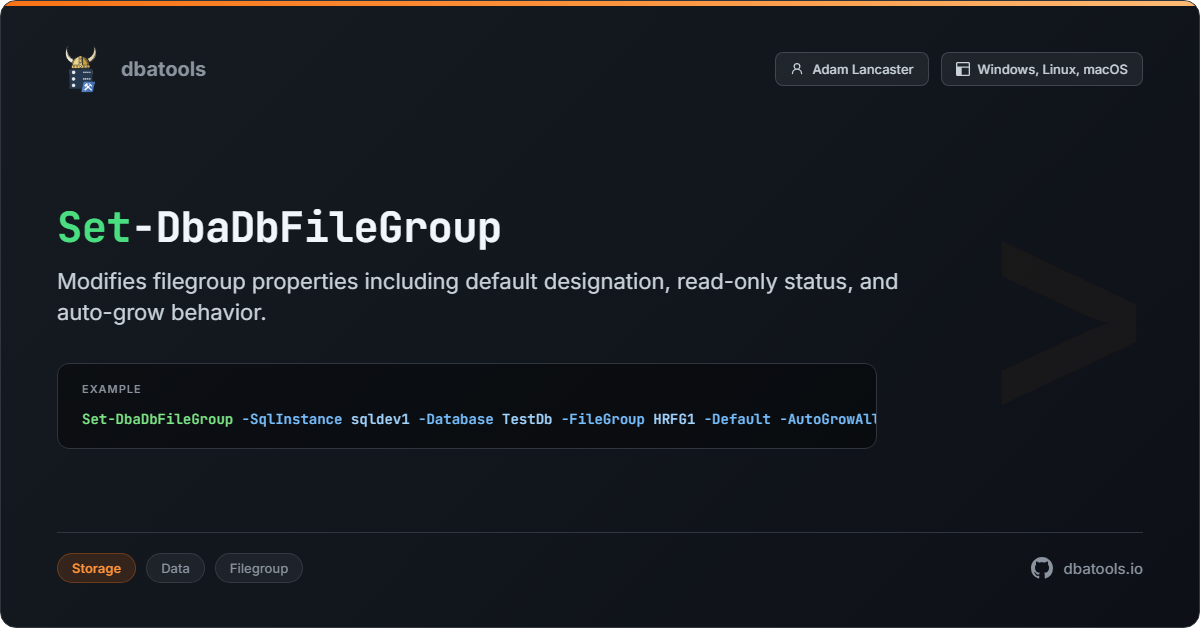
Task: Click the Set-DbaDbFileGroup command title
Action: 279,228
